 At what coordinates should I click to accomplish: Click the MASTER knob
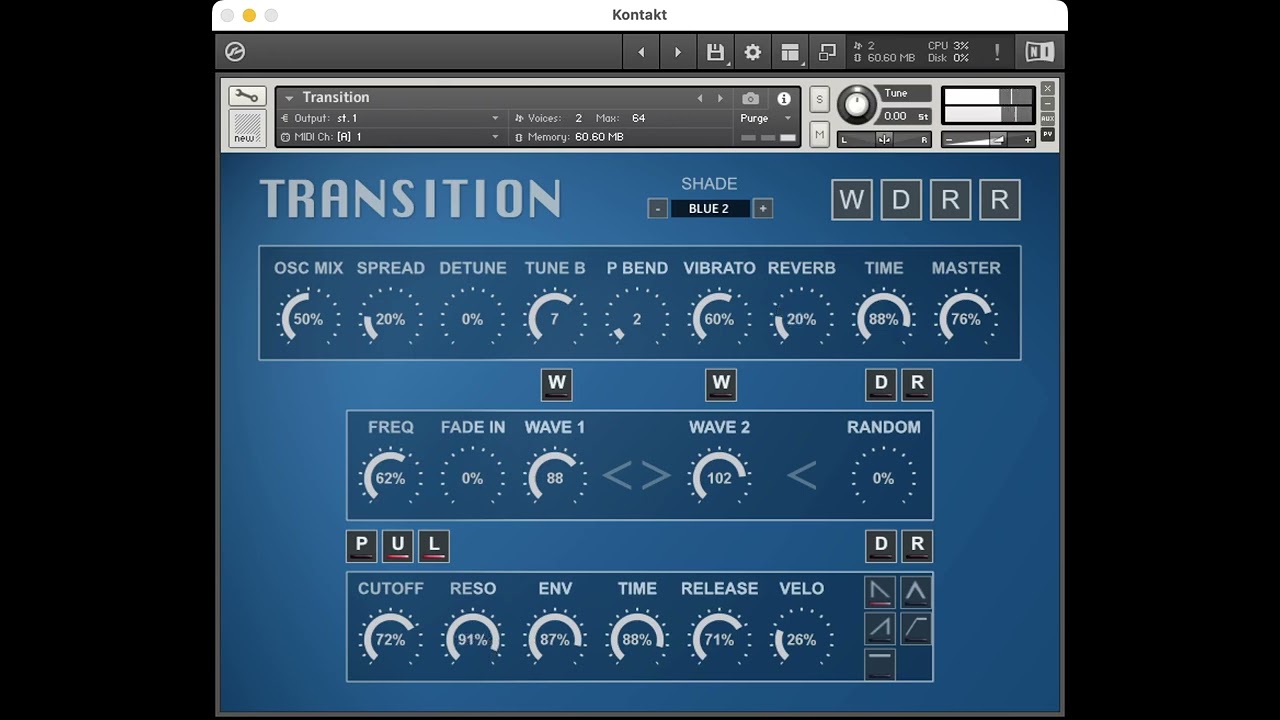[966, 319]
